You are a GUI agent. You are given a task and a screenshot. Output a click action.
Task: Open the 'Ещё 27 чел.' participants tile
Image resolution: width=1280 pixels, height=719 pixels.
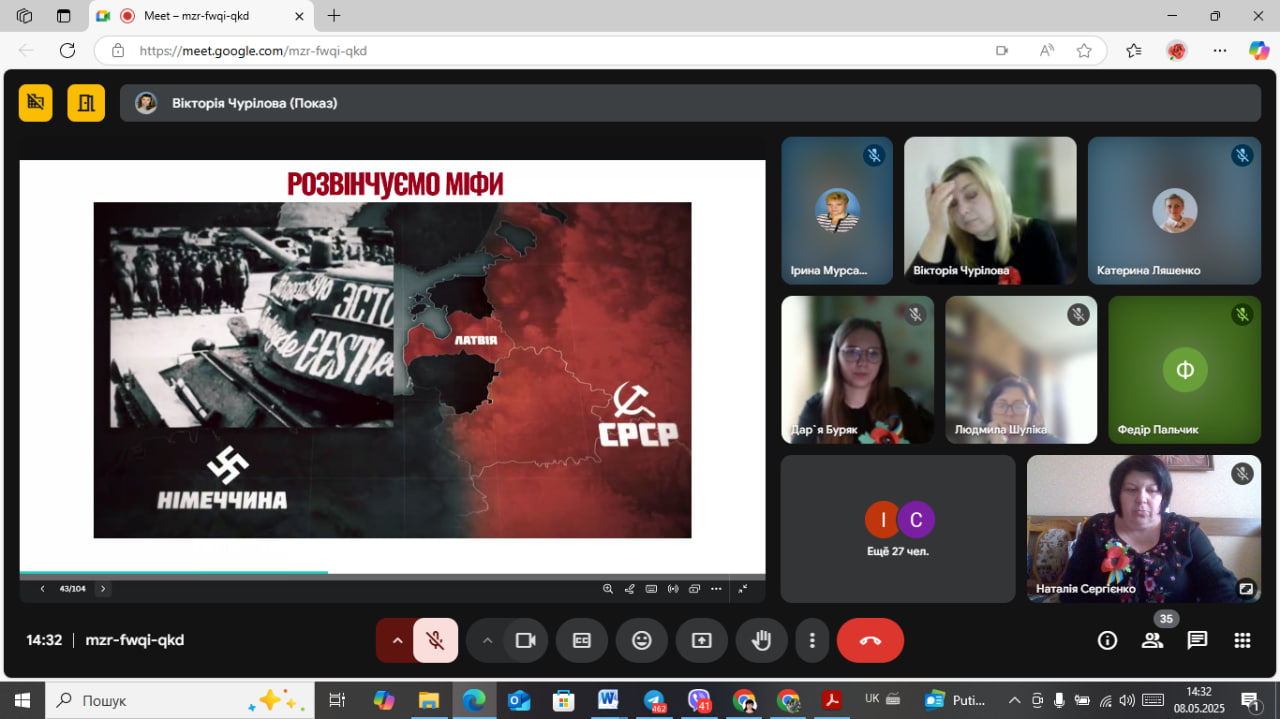[x=898, y=529]
